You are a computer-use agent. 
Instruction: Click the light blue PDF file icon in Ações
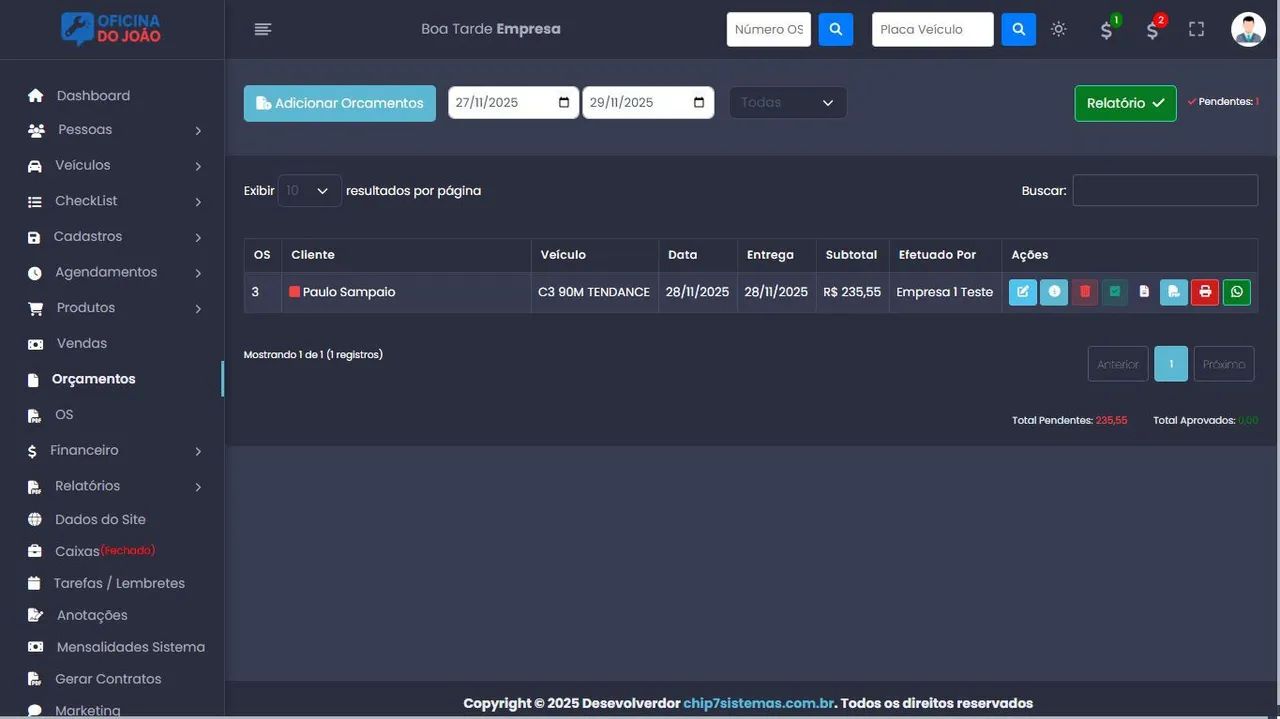[x=1173, y=292]
